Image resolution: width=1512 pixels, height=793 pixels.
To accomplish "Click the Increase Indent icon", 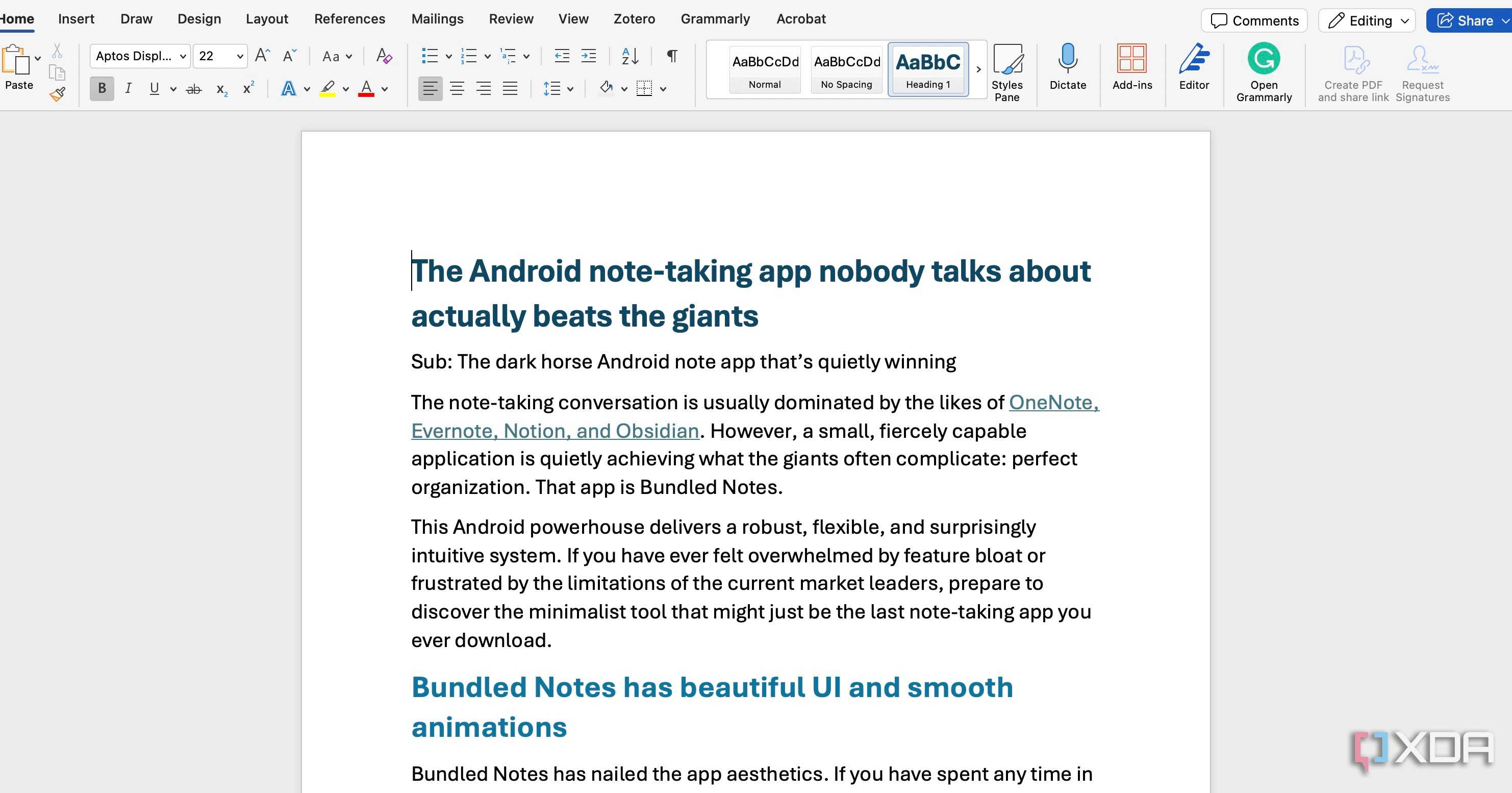I will pos(588,56).
